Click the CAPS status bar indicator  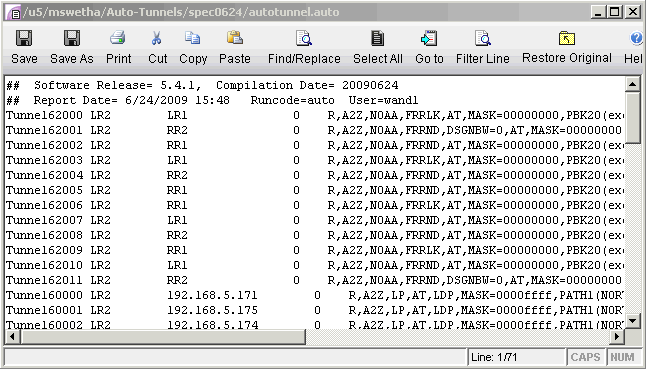click(585, 357)
